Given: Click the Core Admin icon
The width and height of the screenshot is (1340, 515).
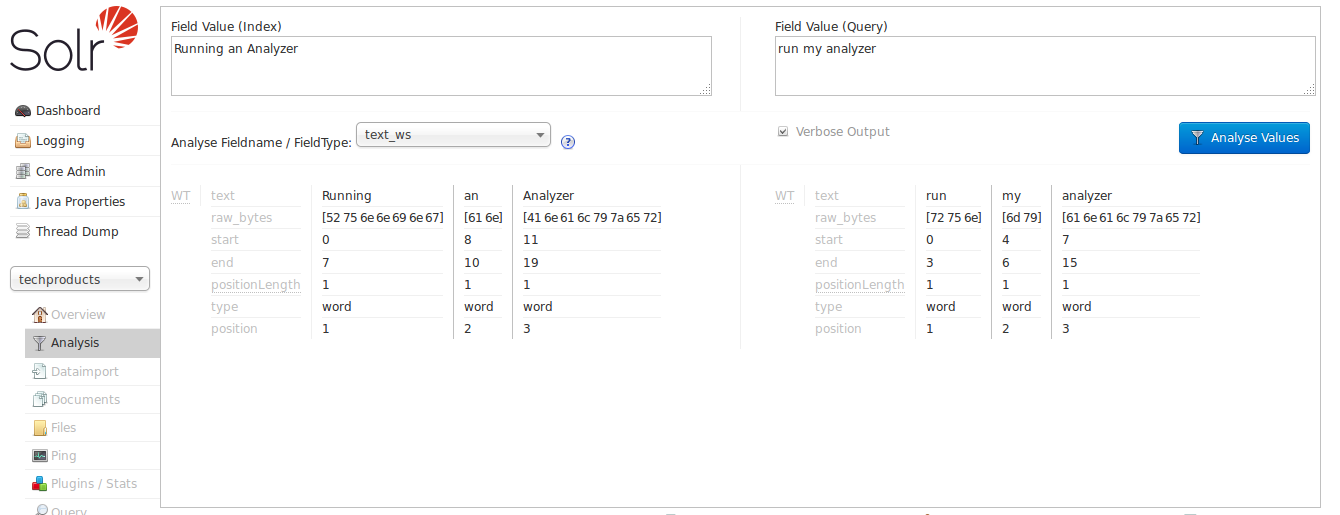Looking at the screenshot, I should click(23, 171).
